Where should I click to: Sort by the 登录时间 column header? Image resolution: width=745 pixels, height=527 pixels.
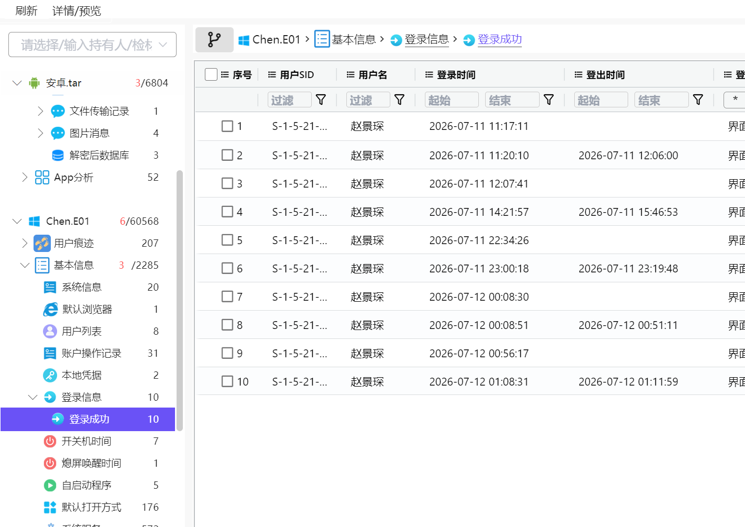[x=456, y=75]
